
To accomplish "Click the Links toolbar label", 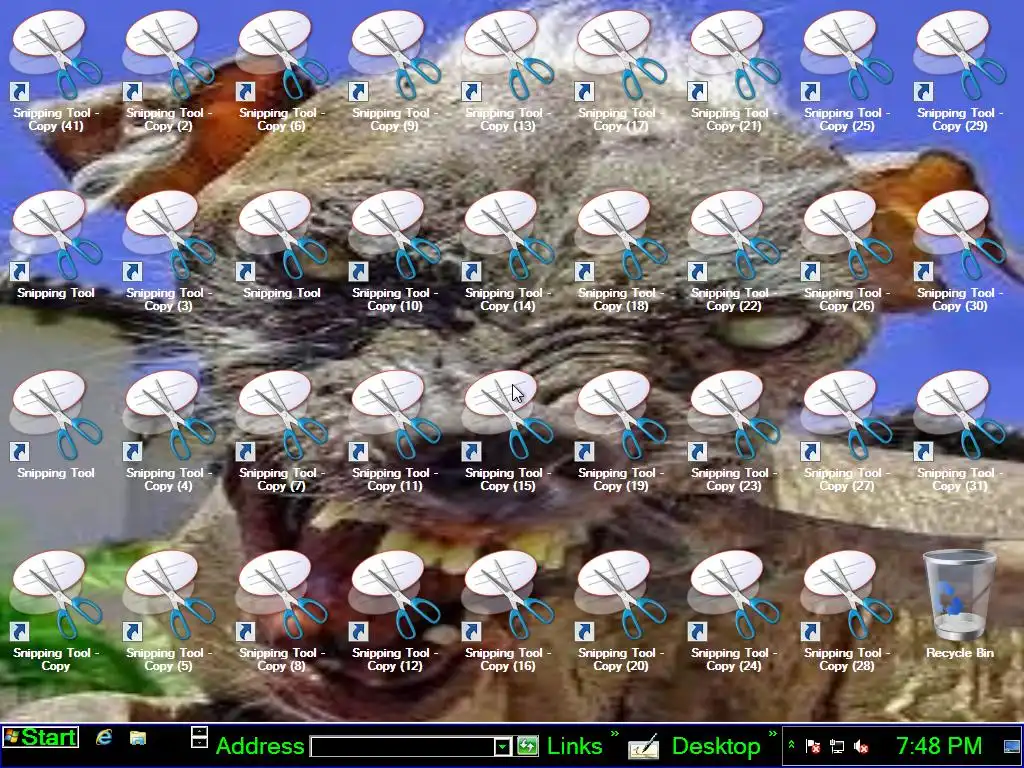I will coord(574,746).
